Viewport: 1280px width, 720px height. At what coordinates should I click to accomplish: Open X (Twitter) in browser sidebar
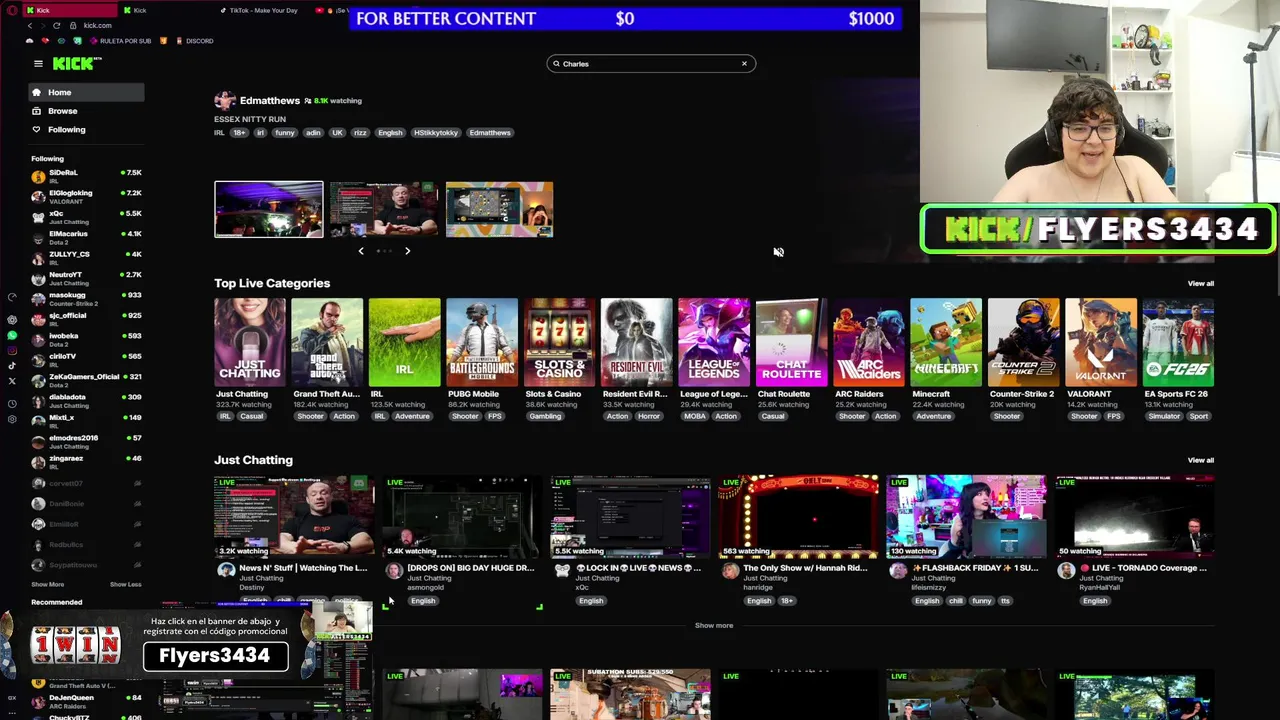[12, 381]
